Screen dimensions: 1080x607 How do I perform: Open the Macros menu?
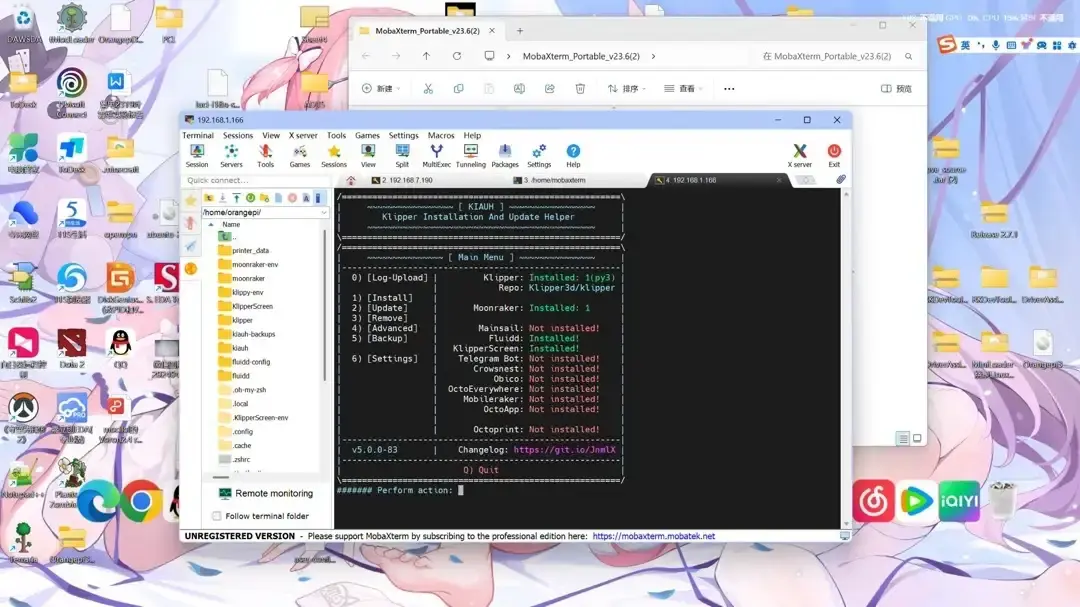pos(441,136)
